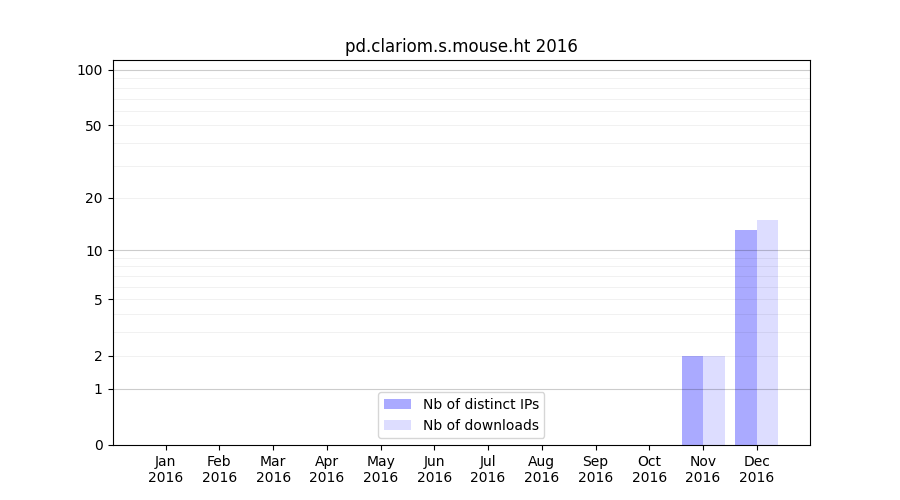
Task: Click the 'Nb of downloads' legend color swatch
Action: 397,425
